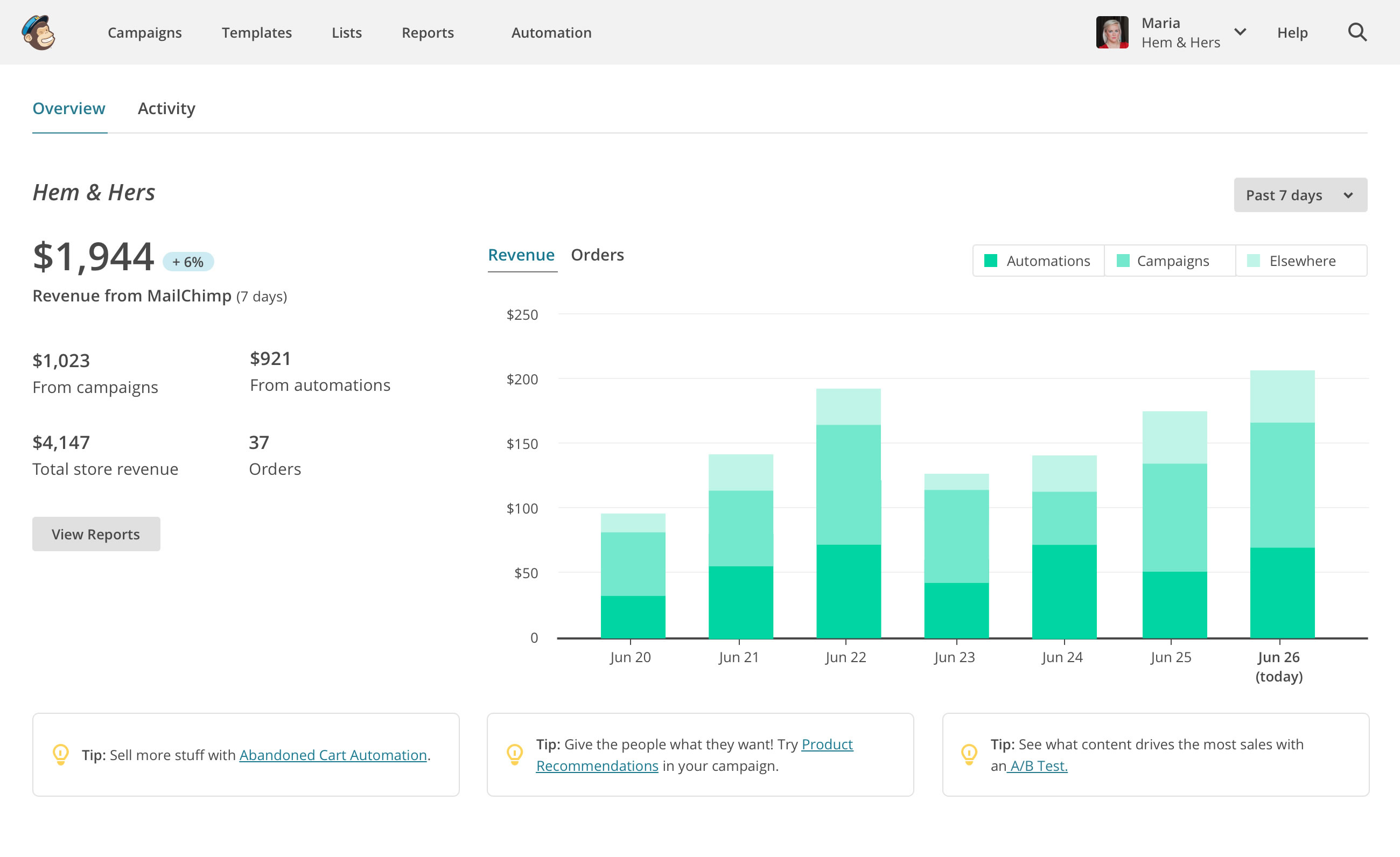
Task: Switch to the Activity tab
Action: click(166, 107)
